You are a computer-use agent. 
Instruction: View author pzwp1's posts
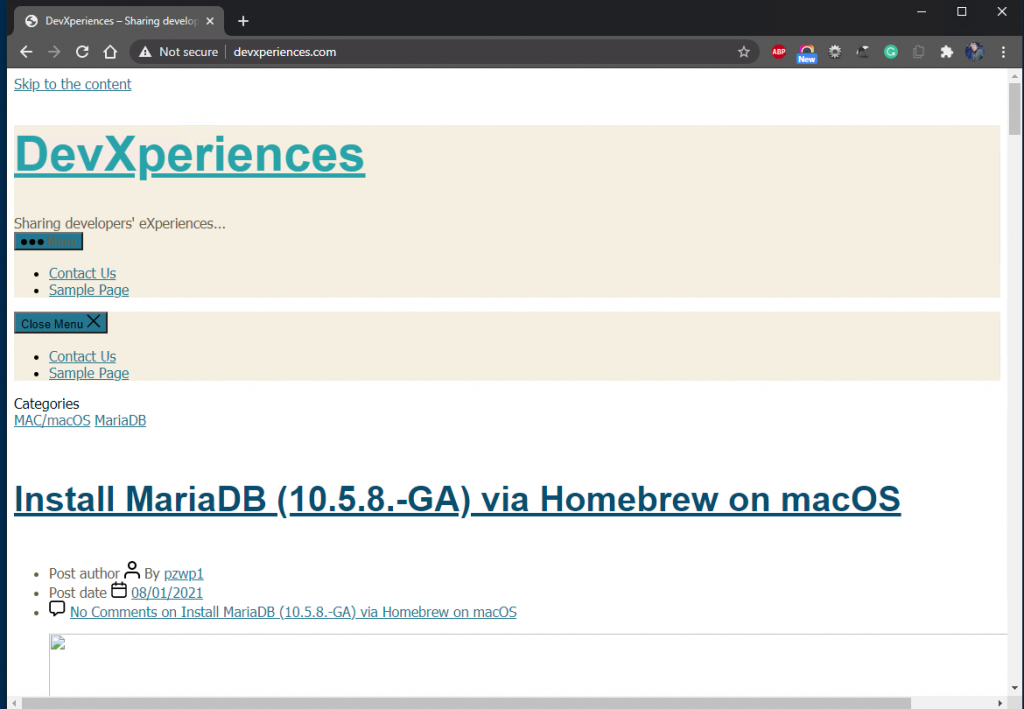click(184, 574)
